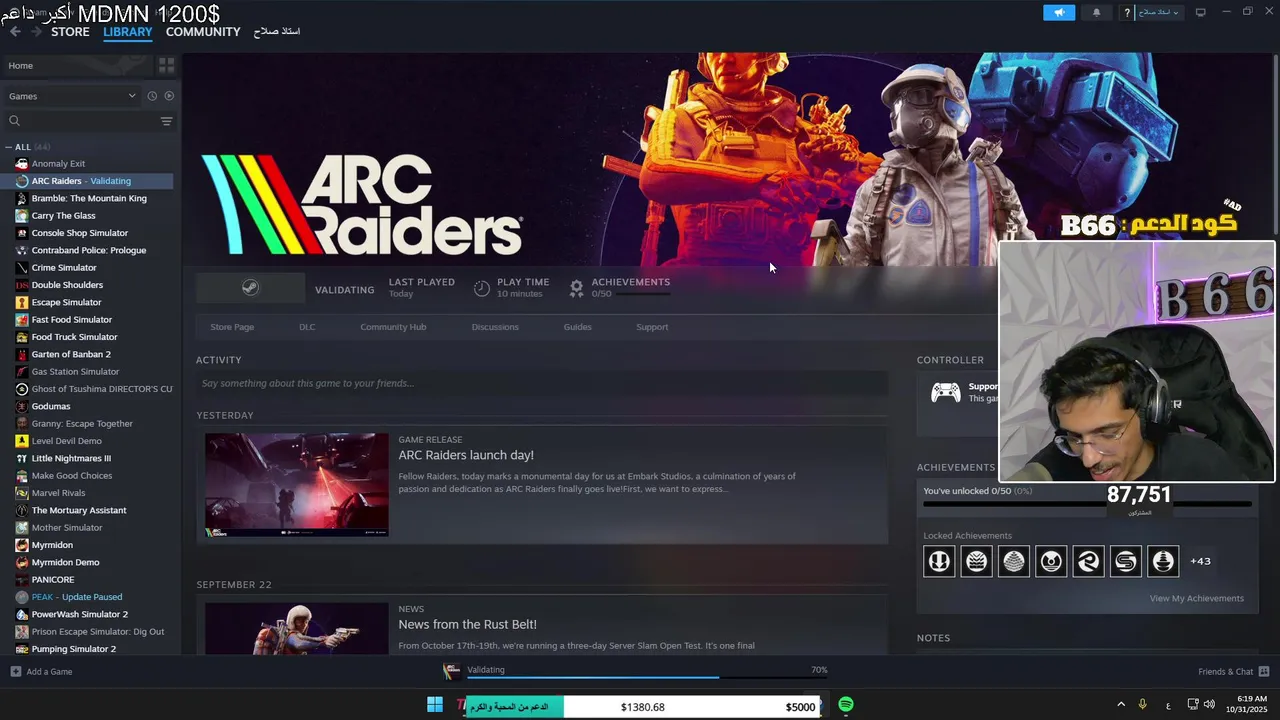Focus the library search field
This screenshot has height=720, width=1280.
pyautogui.click(x=82, y=121)
